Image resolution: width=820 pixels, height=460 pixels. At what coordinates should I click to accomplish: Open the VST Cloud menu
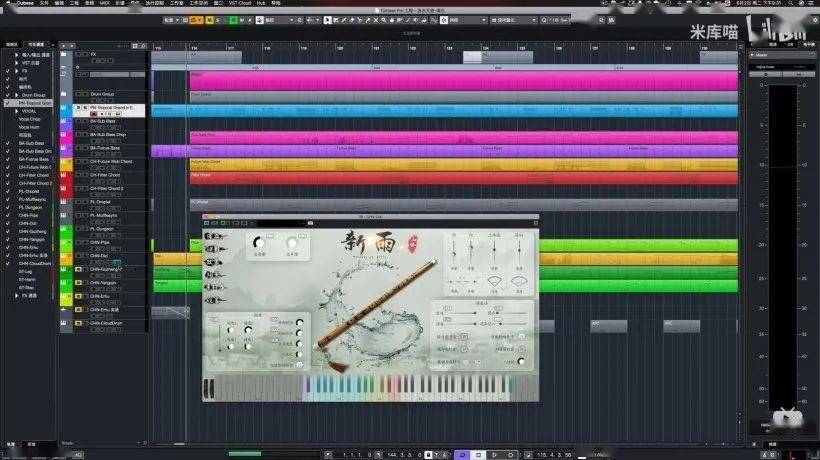click(240, 3)
